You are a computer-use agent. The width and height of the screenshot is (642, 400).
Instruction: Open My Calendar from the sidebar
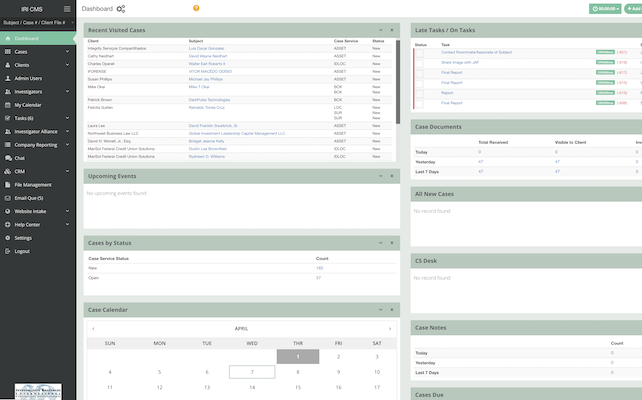(x=29, y=104)
